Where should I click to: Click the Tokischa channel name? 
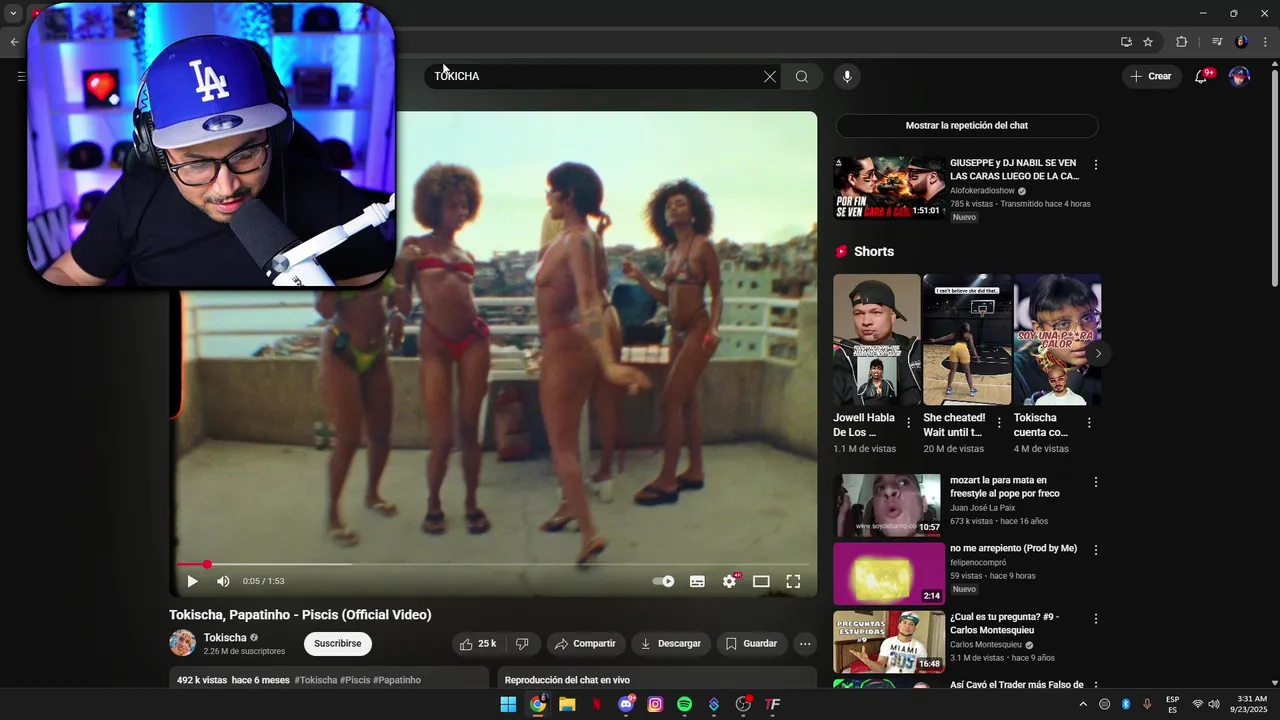coord(225,638)
